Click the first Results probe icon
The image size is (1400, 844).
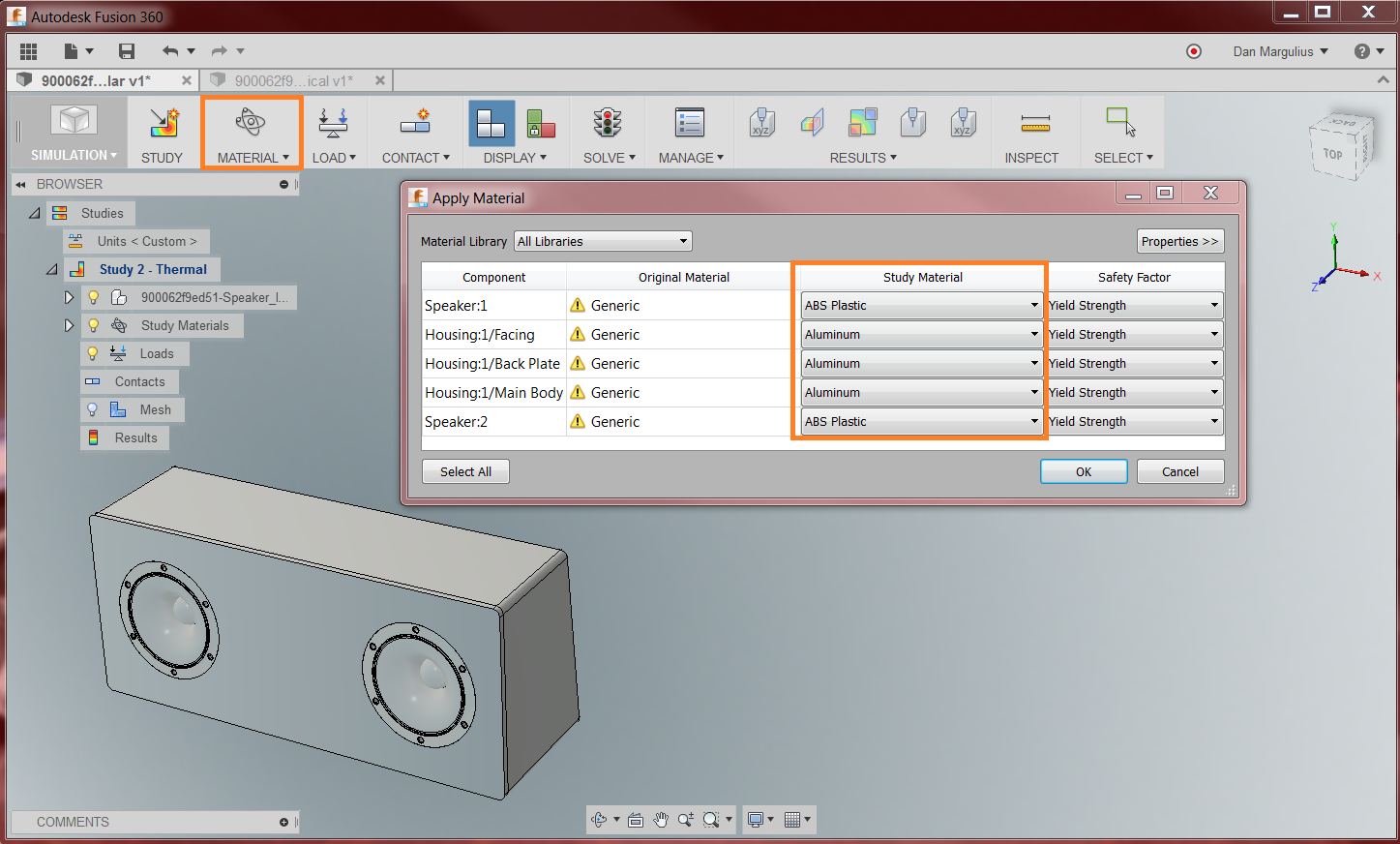click(x=762, y=123)
